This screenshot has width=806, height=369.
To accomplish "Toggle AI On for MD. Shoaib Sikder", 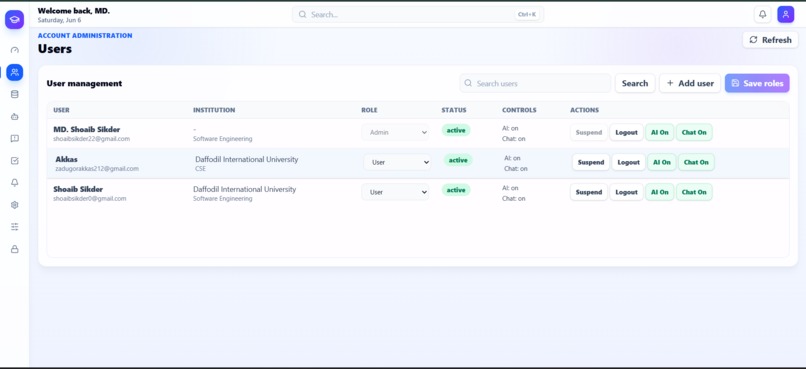I will pos(660,132).
